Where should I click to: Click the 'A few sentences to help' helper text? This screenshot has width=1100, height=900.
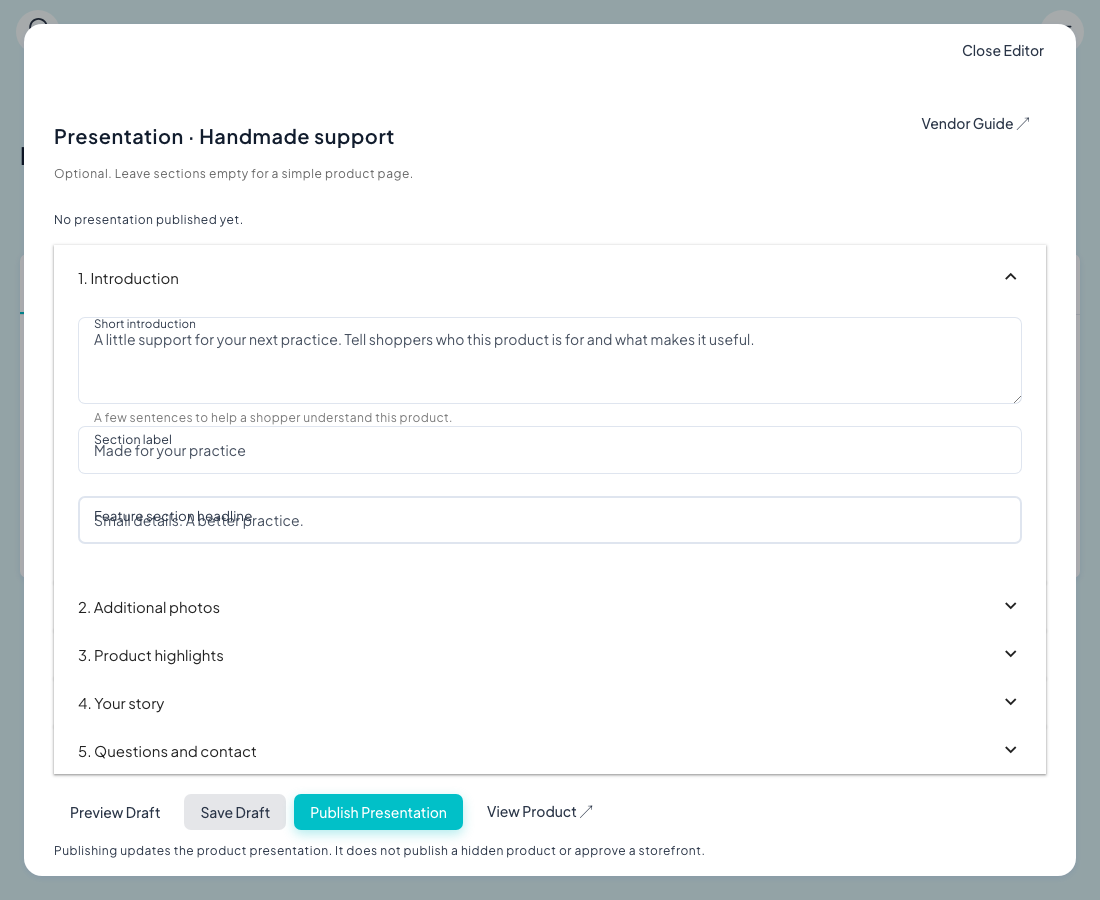272,417
